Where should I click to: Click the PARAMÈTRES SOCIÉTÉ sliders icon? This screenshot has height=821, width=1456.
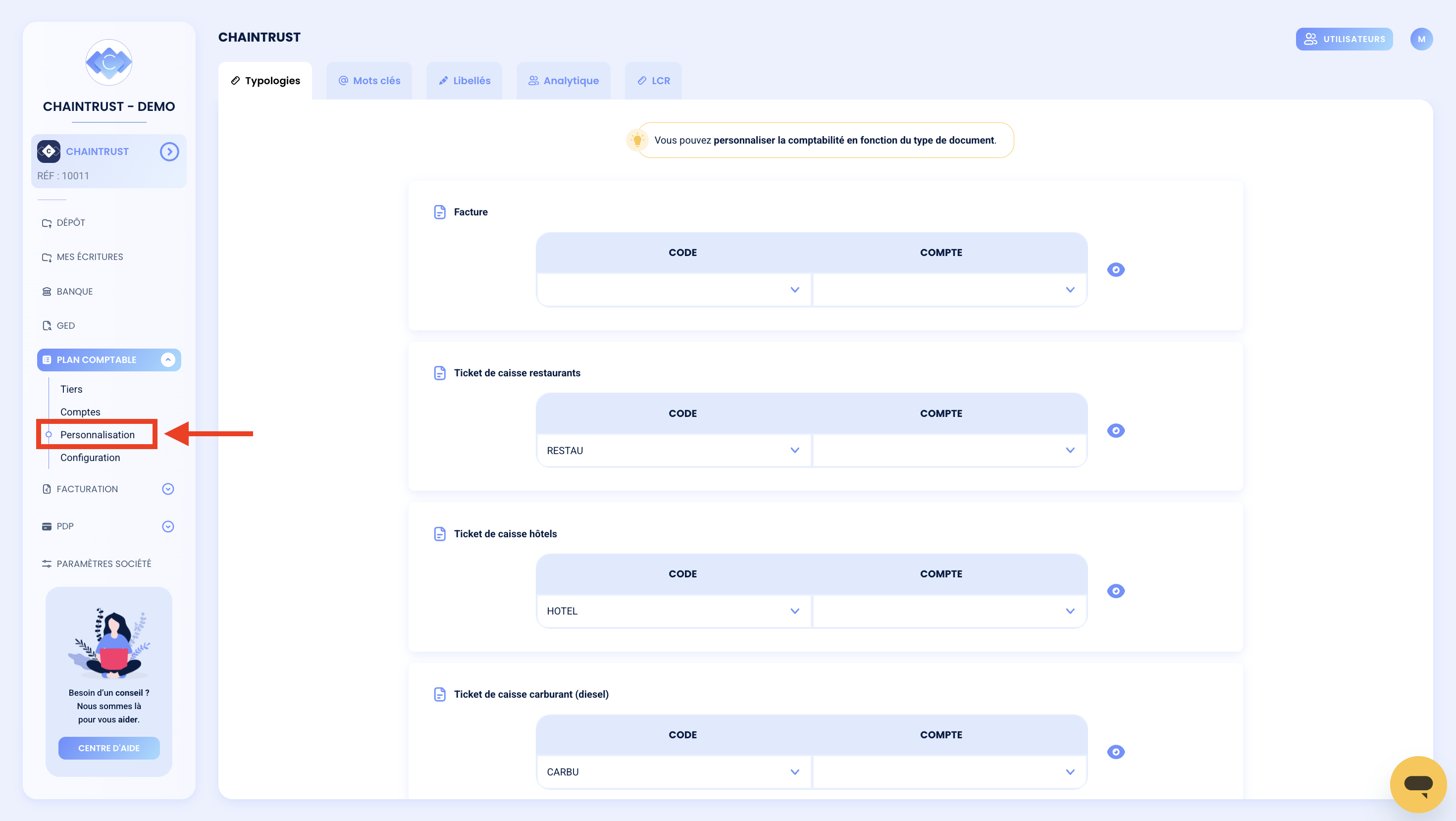[47, 564]
